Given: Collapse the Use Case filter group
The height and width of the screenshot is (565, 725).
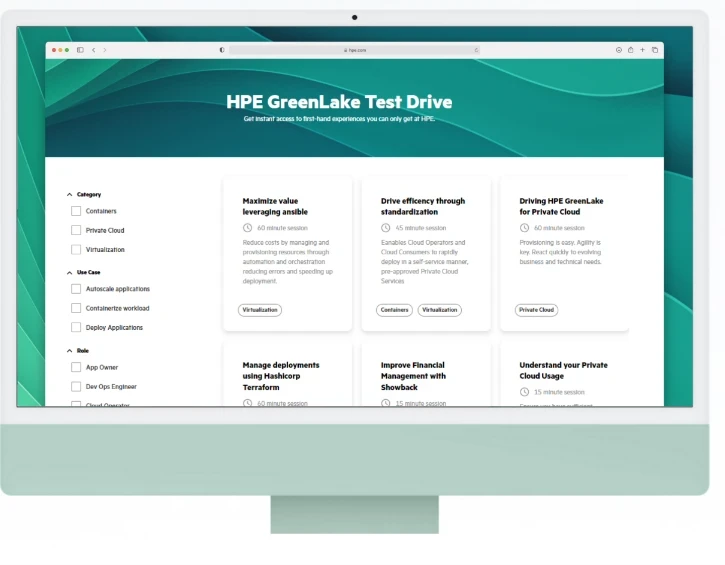Looking at the screenshot, I should click(69, 272).
